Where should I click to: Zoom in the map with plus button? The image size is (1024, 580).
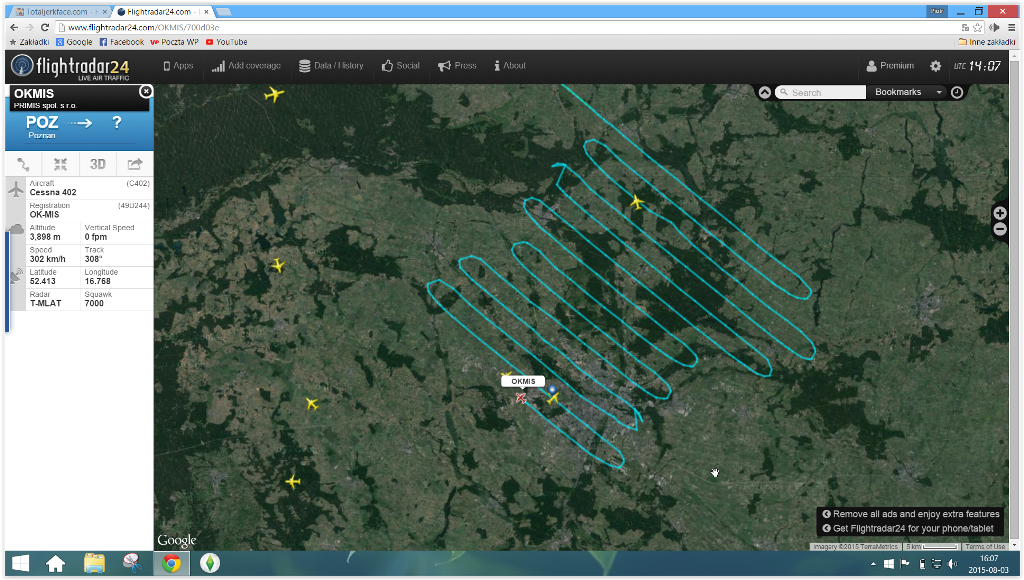pos(1000,213)
